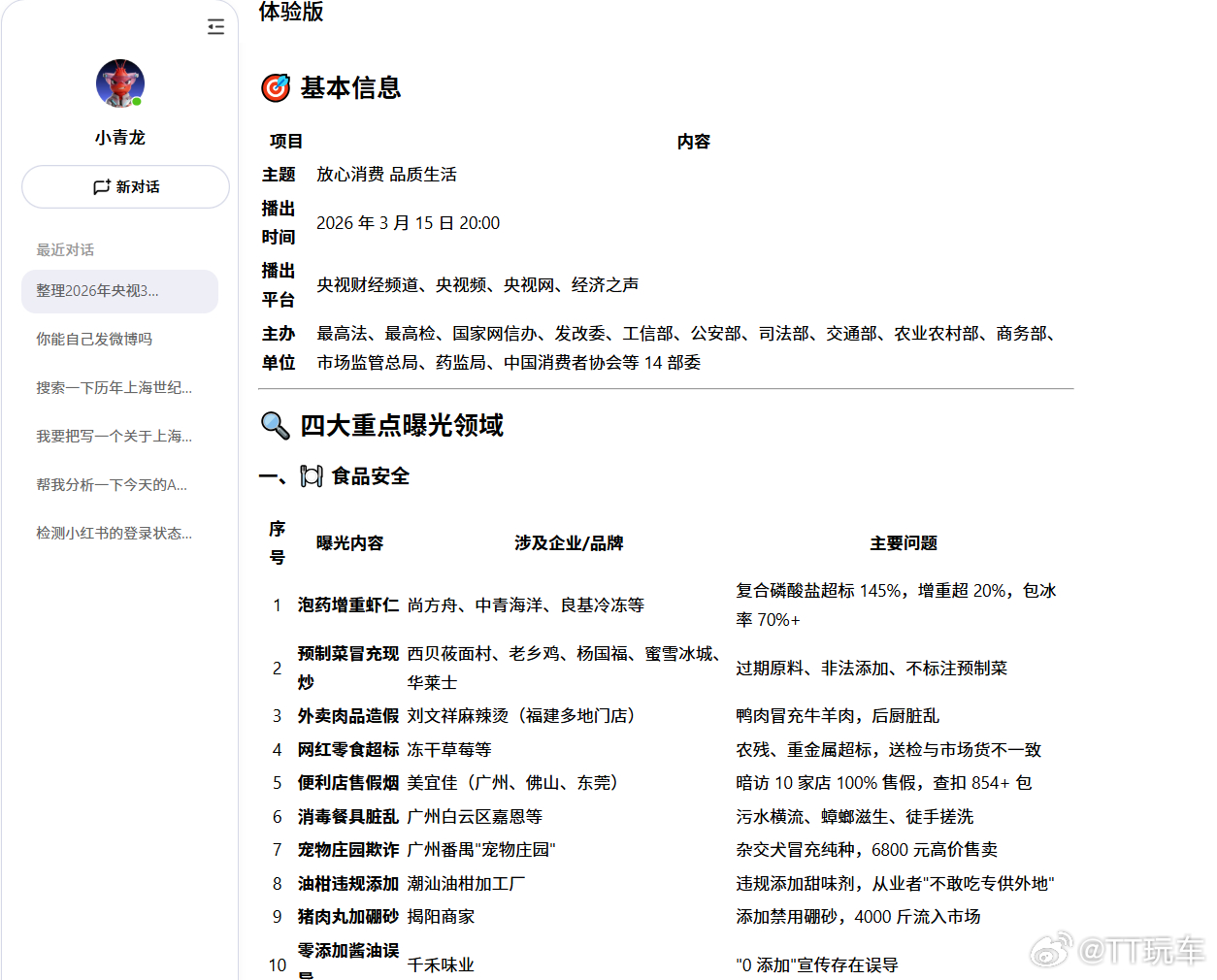Click the 涉及企业/品牌 column header
The height and width of the screenshot is (980, 1217).
pyautogui.click(x=569, y=543)
